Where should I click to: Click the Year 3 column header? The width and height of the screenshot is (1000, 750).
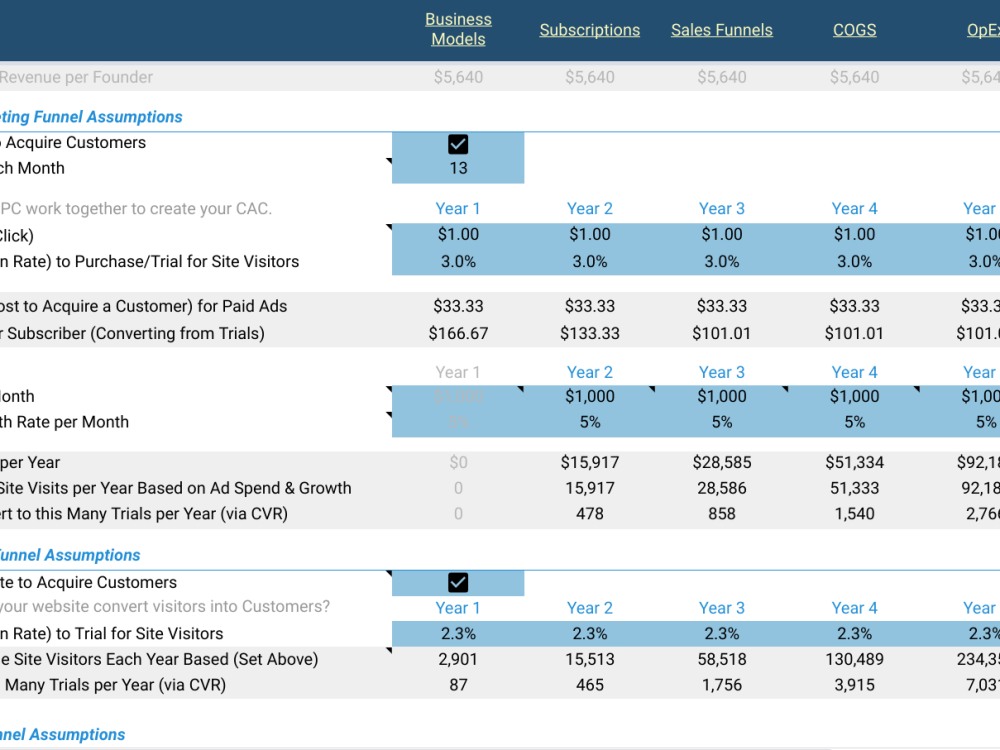click(722, 208)
